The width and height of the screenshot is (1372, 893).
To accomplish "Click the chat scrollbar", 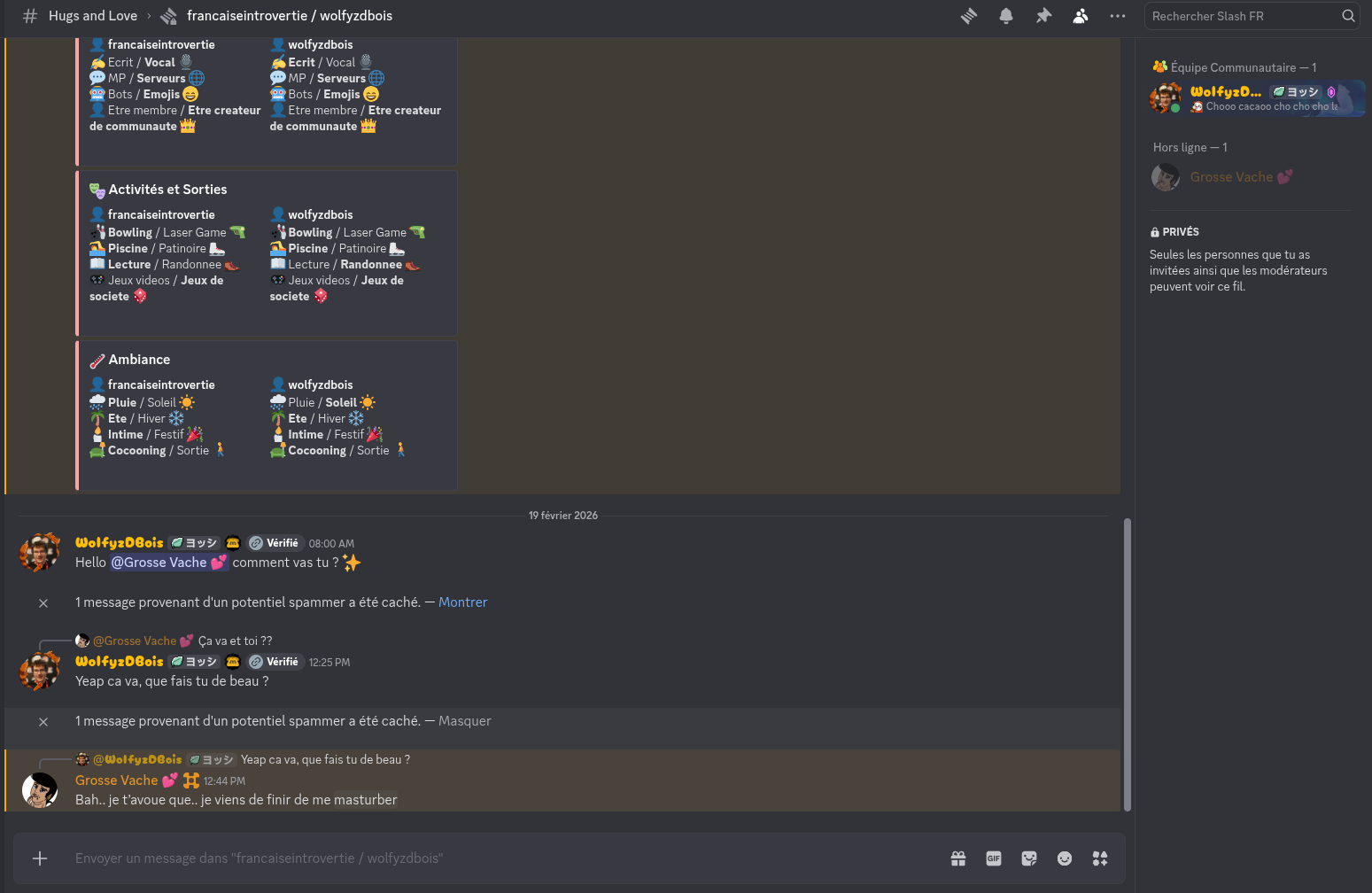I will point(1128,664).
